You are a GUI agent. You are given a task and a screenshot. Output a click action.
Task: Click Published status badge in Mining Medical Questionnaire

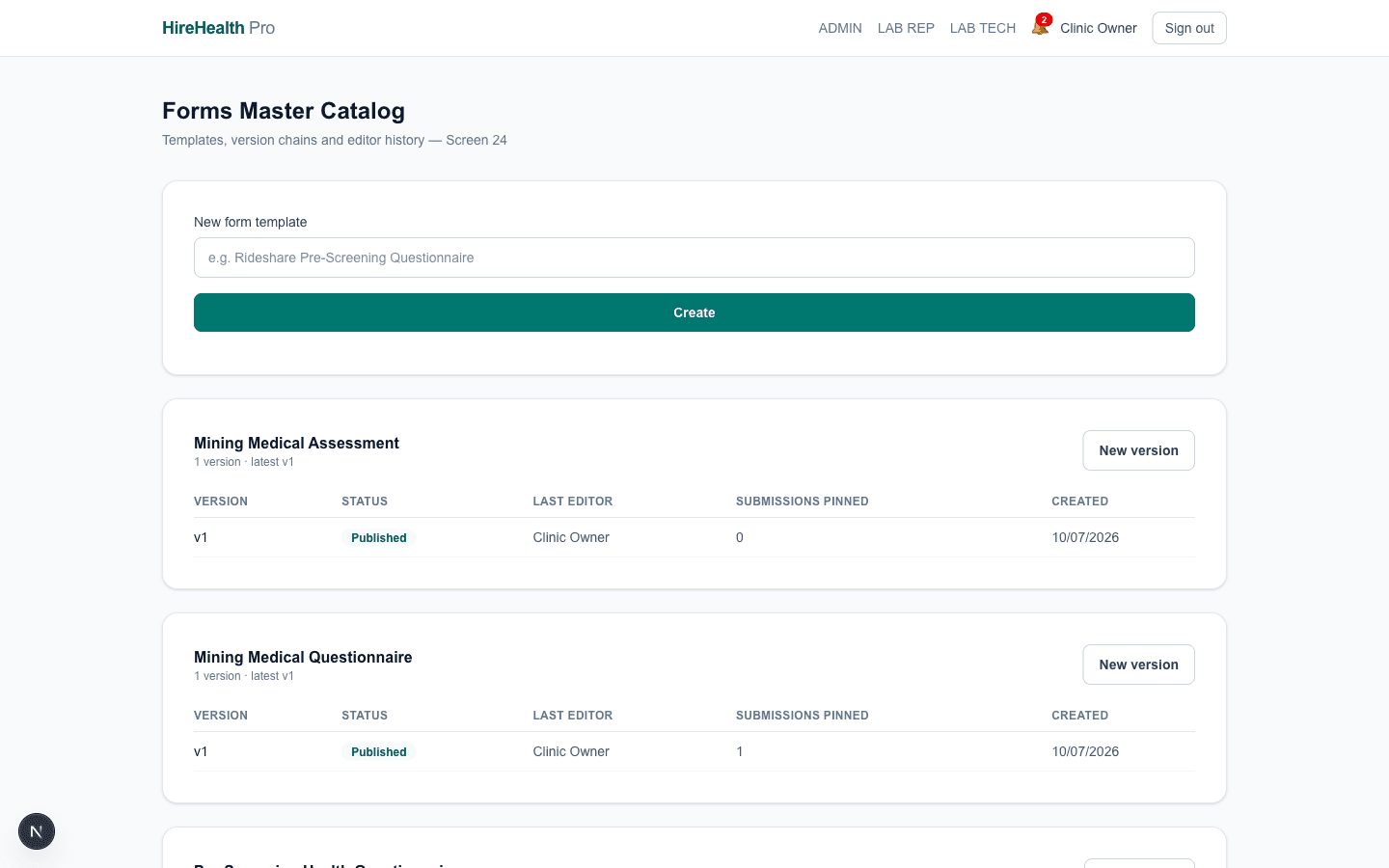[x=379, y=752]
